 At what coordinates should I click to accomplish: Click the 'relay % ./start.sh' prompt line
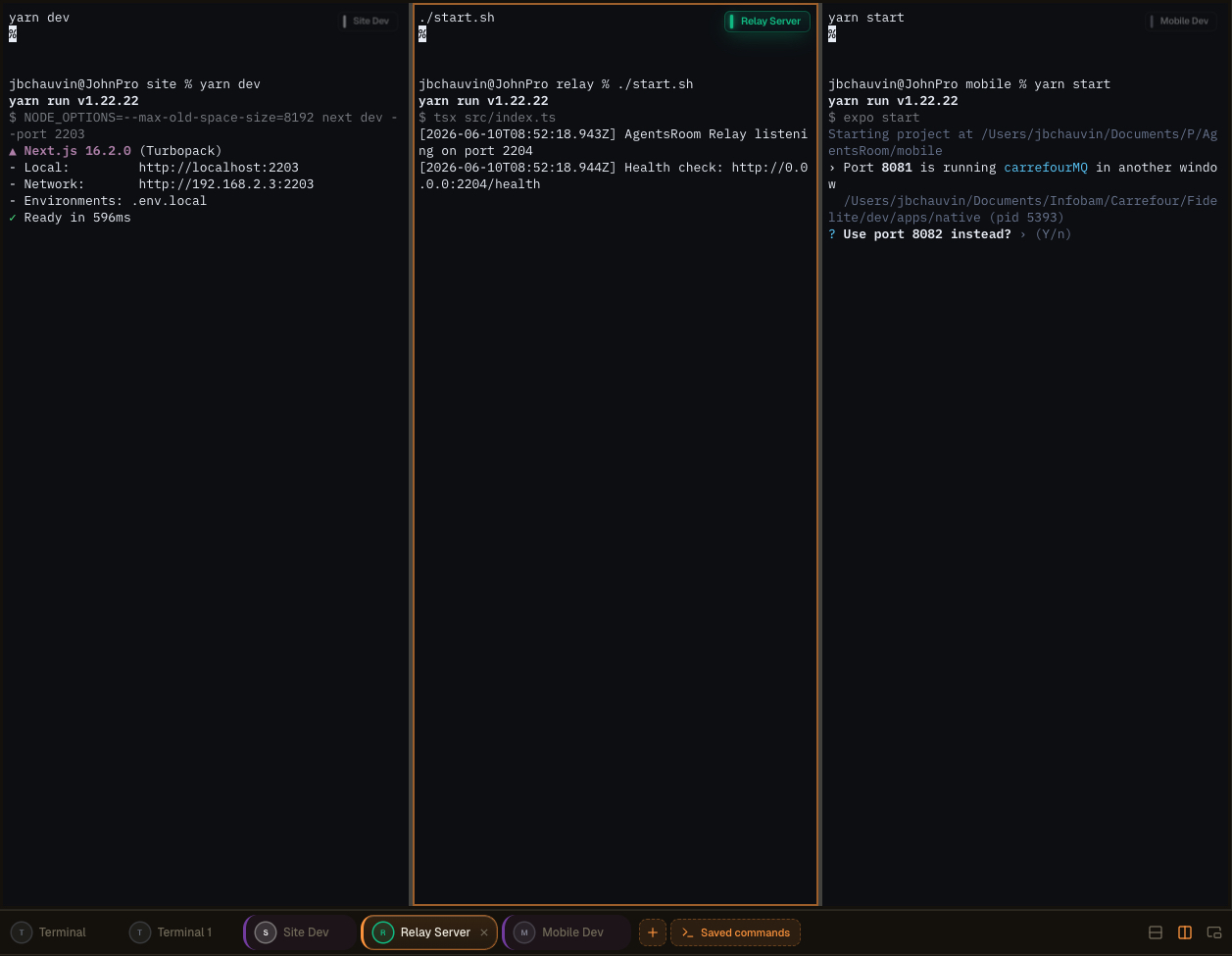pos(556,84)
